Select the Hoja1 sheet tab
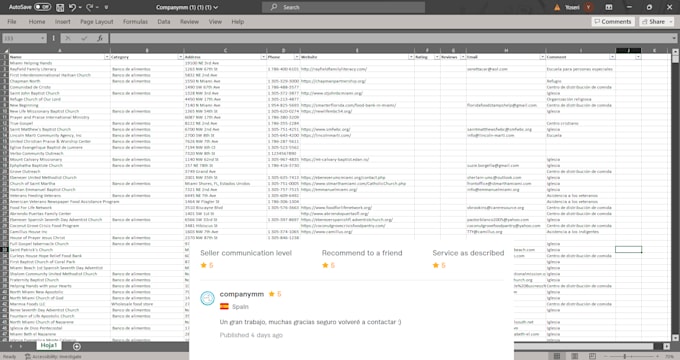Viewport: 680px width, 360px height. 49,346
